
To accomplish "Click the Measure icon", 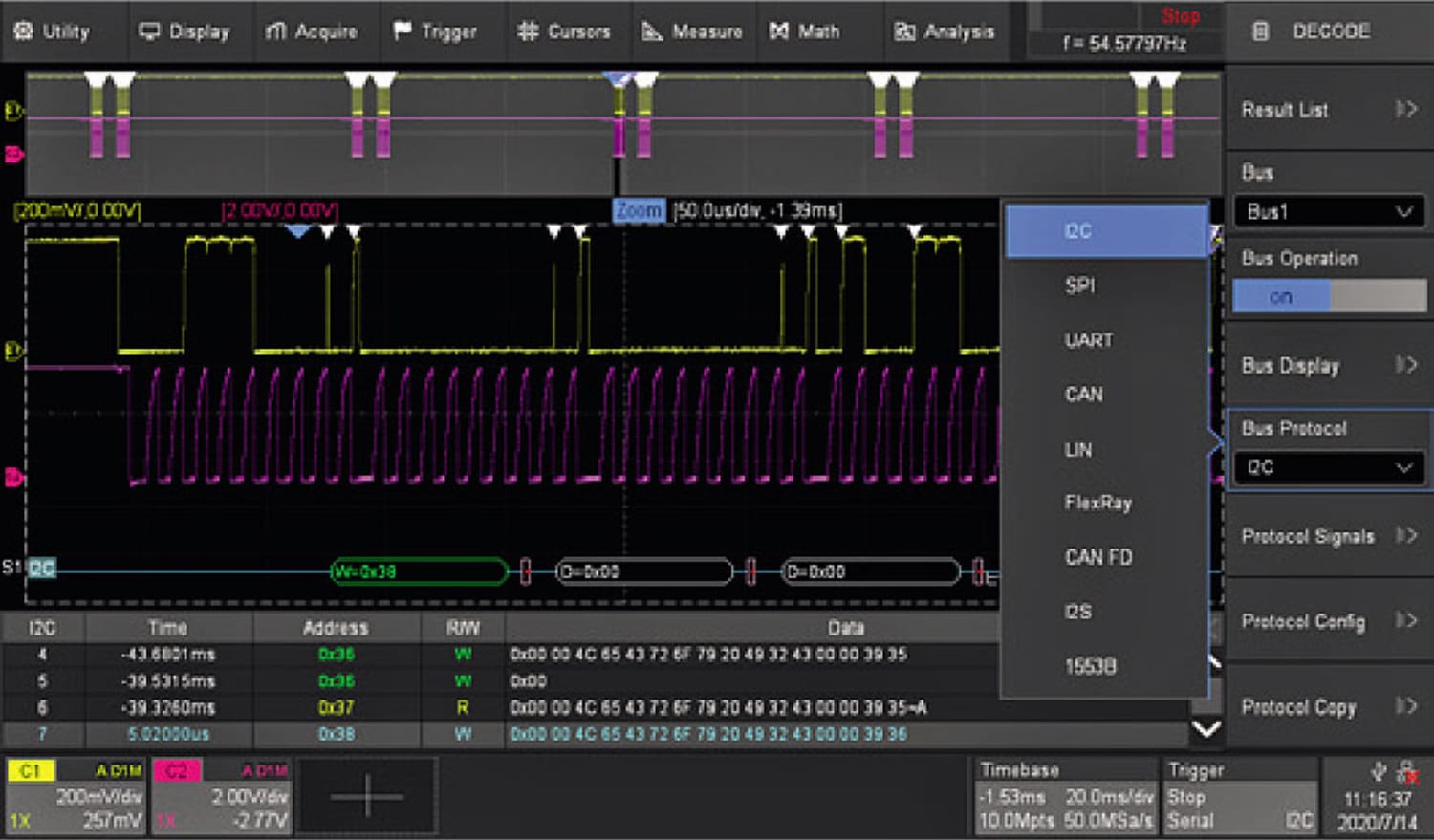I will (x=654, y=31).
